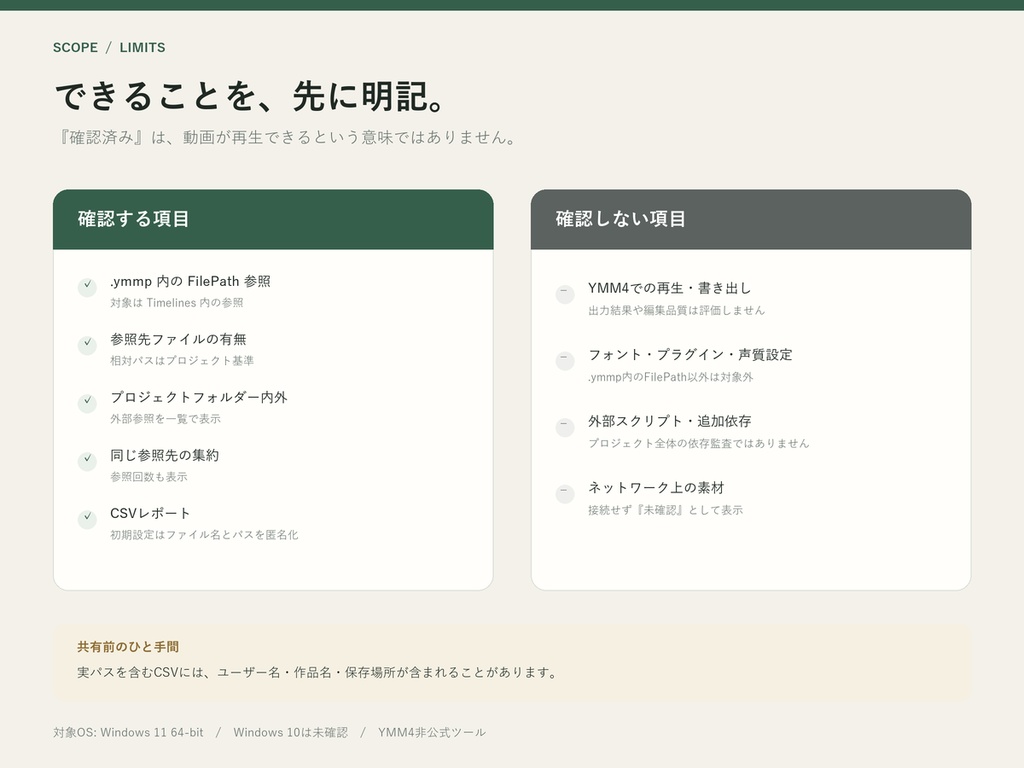Screen dimensions: 1024x768
Task: Click the note '参照回数も表示'
Action: (149, 477)
